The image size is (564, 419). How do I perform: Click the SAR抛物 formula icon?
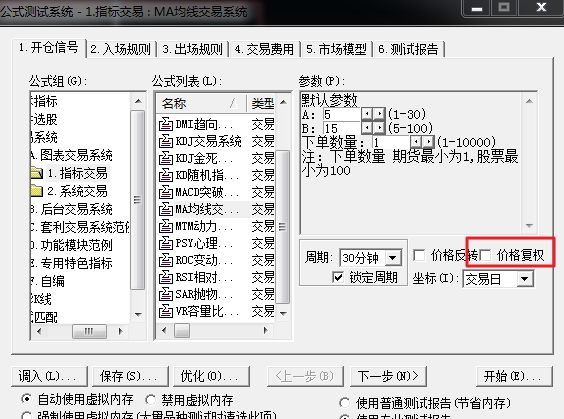[x=165, y=294]
